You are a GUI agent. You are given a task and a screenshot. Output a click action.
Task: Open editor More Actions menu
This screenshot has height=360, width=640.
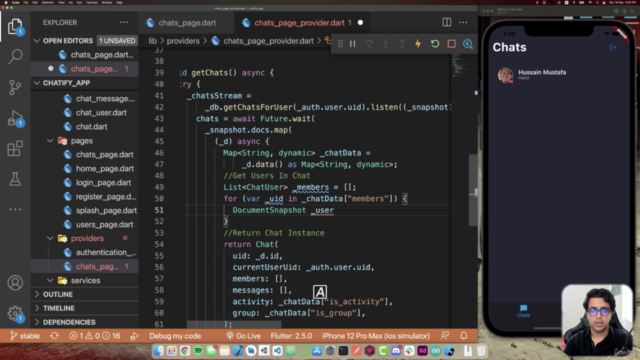[463, 22]
